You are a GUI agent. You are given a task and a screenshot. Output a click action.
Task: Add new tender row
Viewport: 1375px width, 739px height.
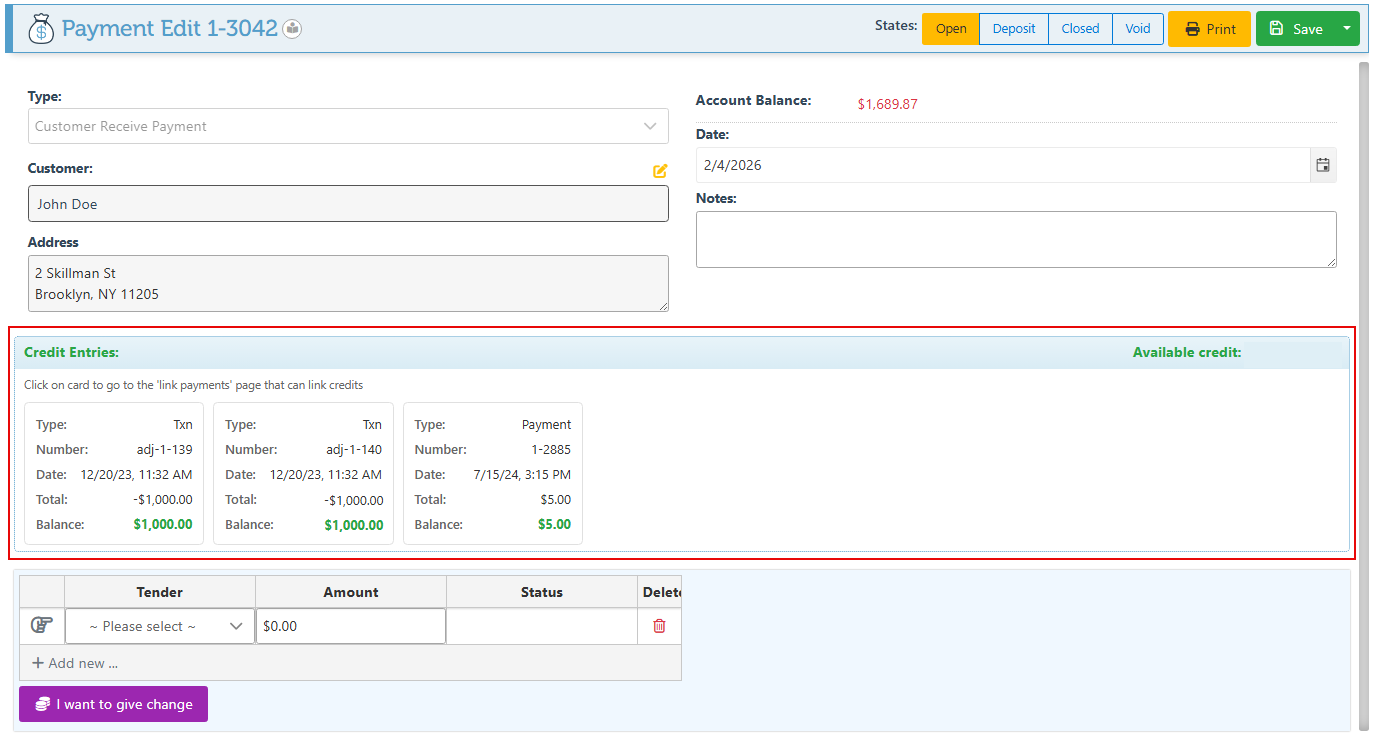[75, 663]
